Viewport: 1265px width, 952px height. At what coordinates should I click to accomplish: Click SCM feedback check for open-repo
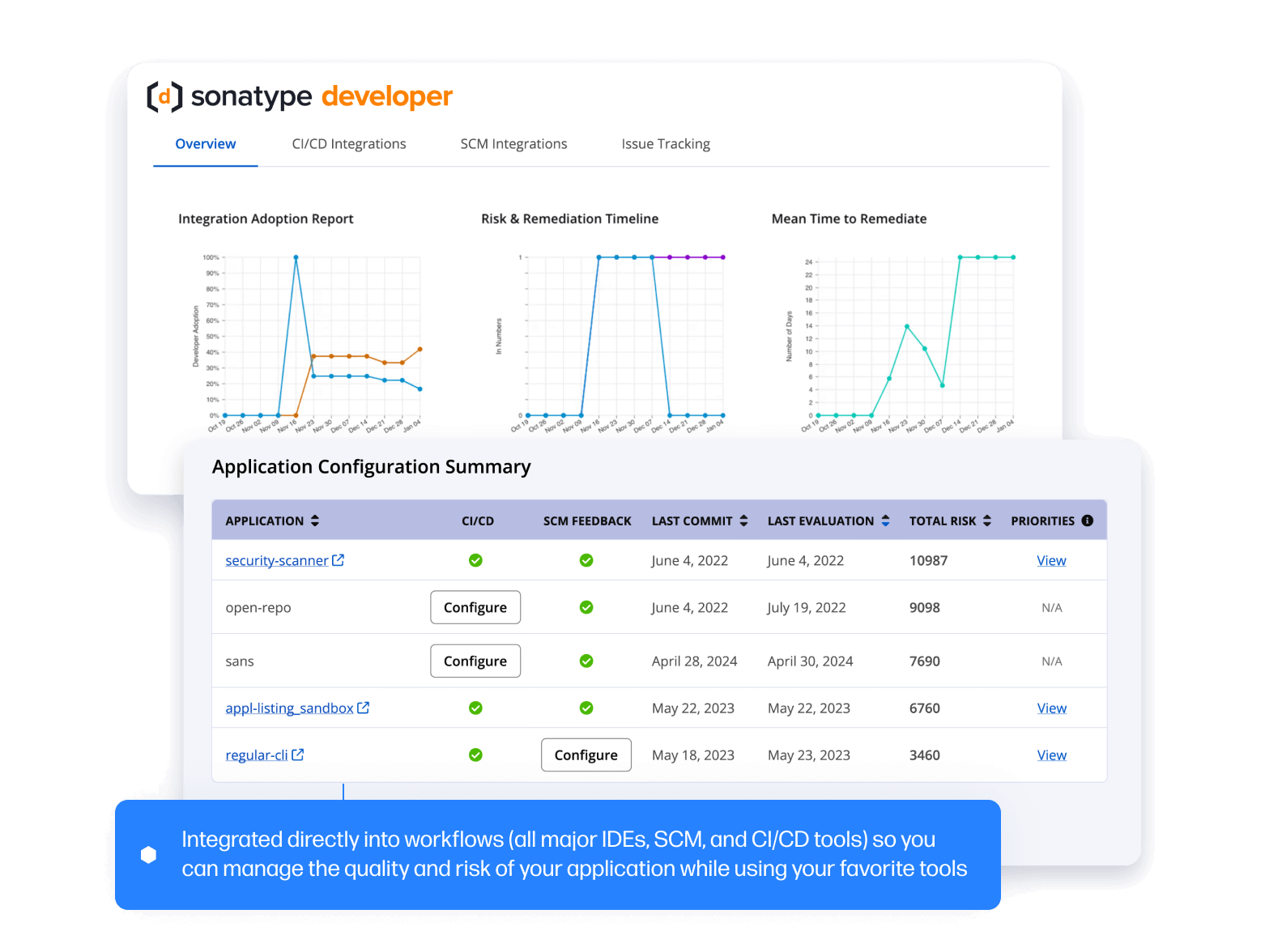(586, 607)
